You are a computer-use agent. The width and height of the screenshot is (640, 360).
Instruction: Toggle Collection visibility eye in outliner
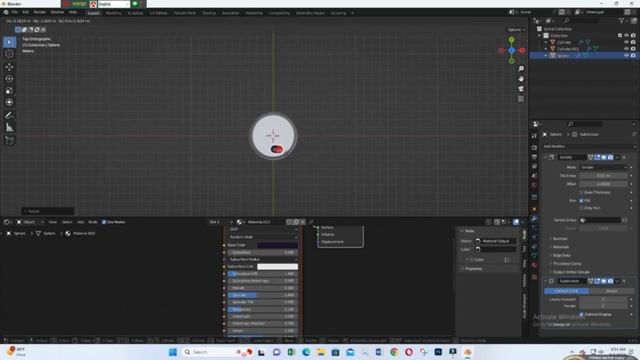click(626, 36)
